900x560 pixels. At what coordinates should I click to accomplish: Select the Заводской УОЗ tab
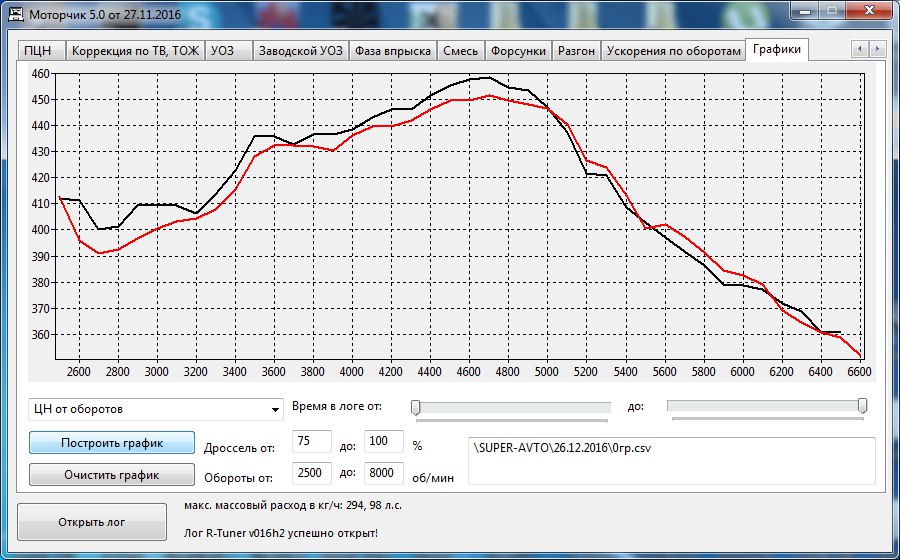(x=299, y=51)
